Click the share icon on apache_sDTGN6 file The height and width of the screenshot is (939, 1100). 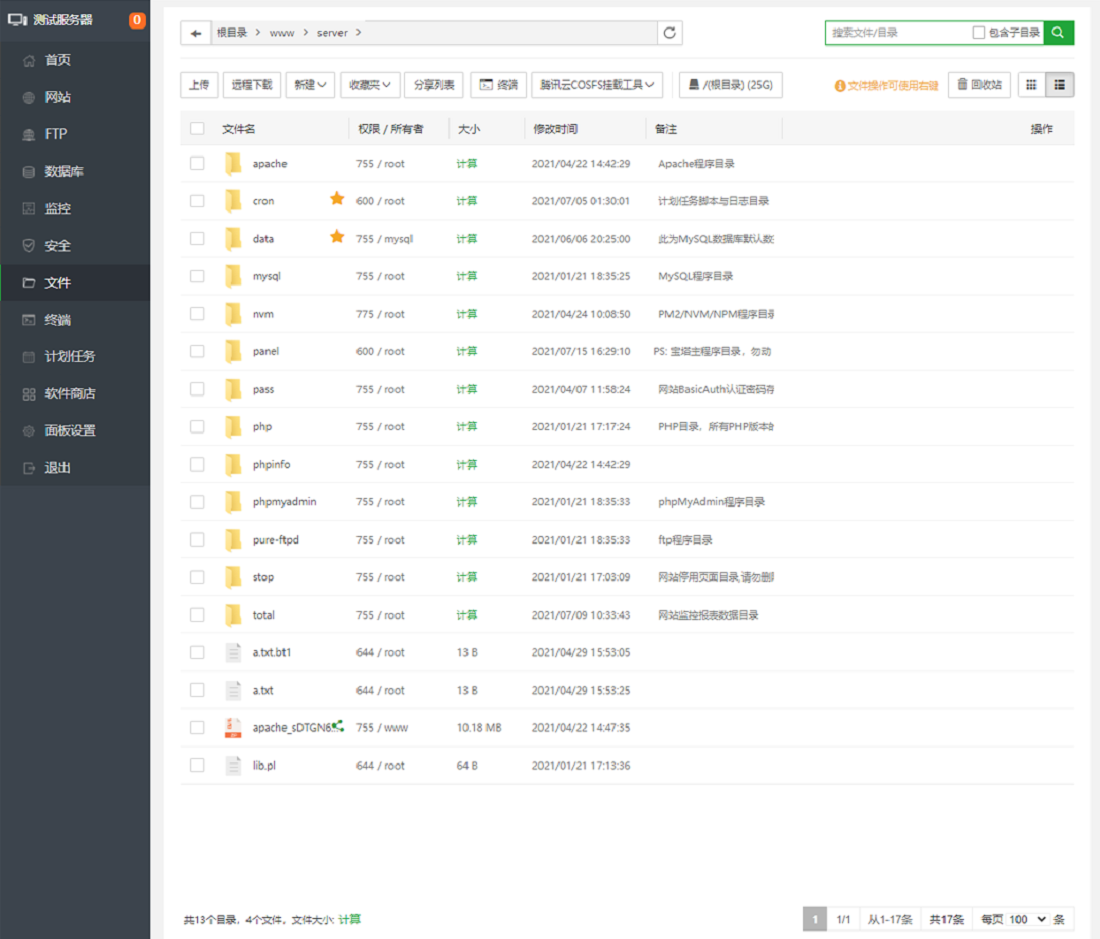point(338,727)
